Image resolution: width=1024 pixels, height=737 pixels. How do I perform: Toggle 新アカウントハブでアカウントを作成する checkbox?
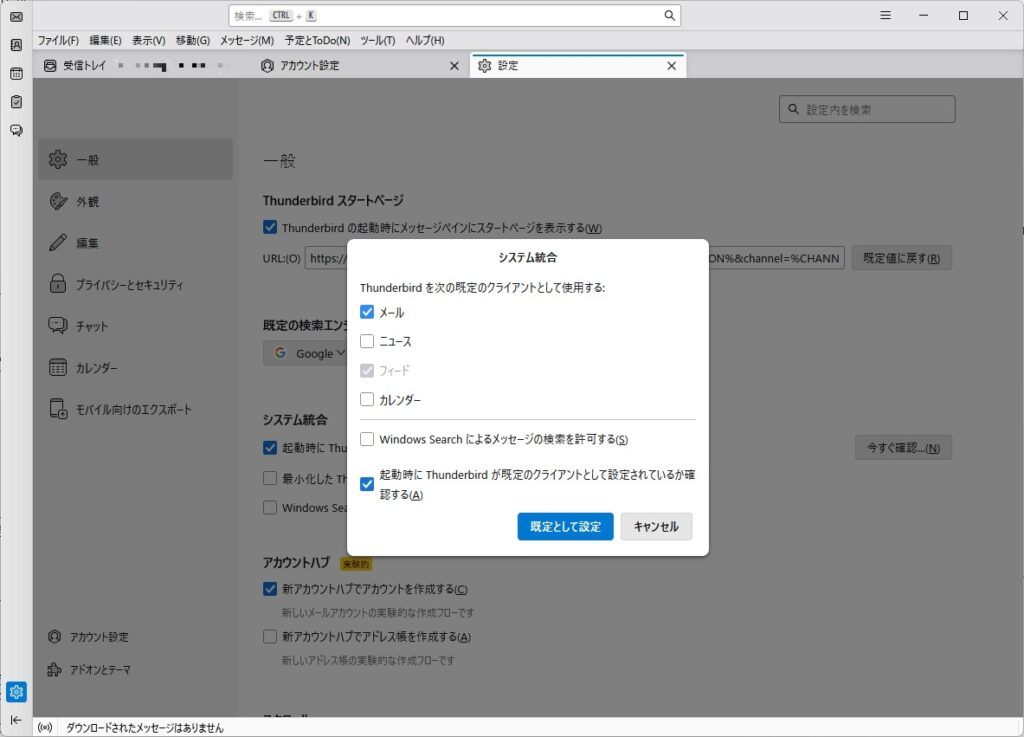(270, 589)
